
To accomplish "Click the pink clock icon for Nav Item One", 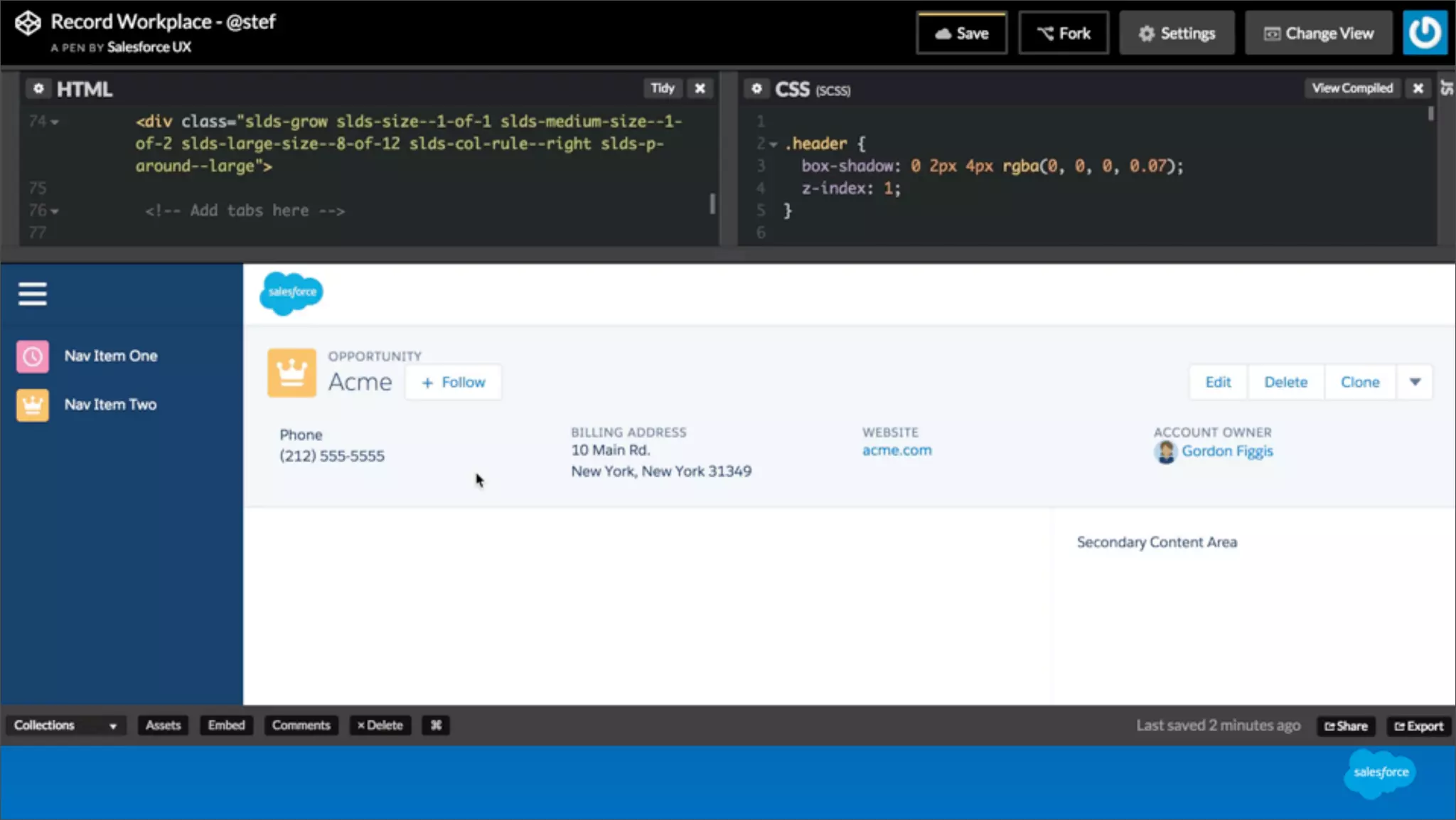I will pos(33,356).
